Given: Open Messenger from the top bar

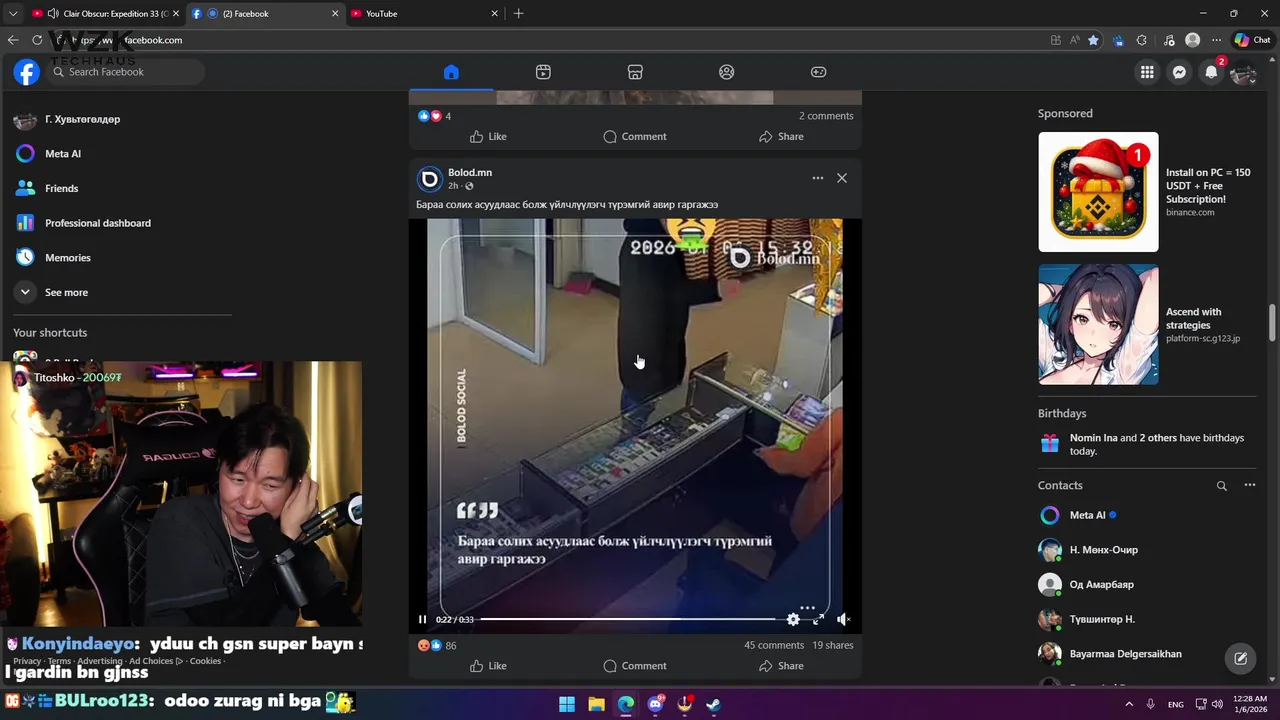Looking at the screenshot, I should point(1180,72).
